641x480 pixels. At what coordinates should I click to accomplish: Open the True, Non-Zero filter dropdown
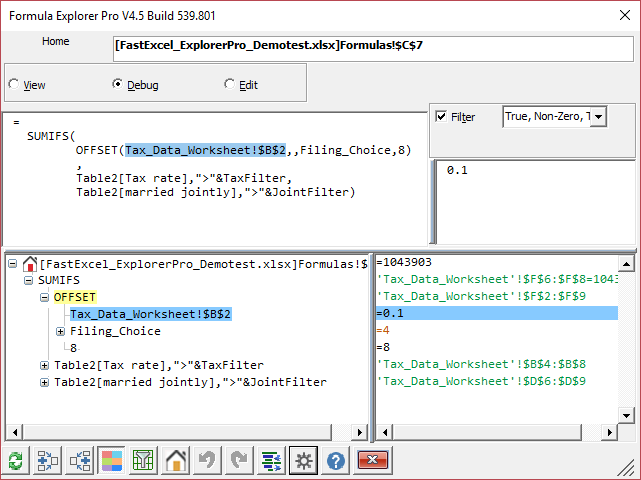click(598, 117)
